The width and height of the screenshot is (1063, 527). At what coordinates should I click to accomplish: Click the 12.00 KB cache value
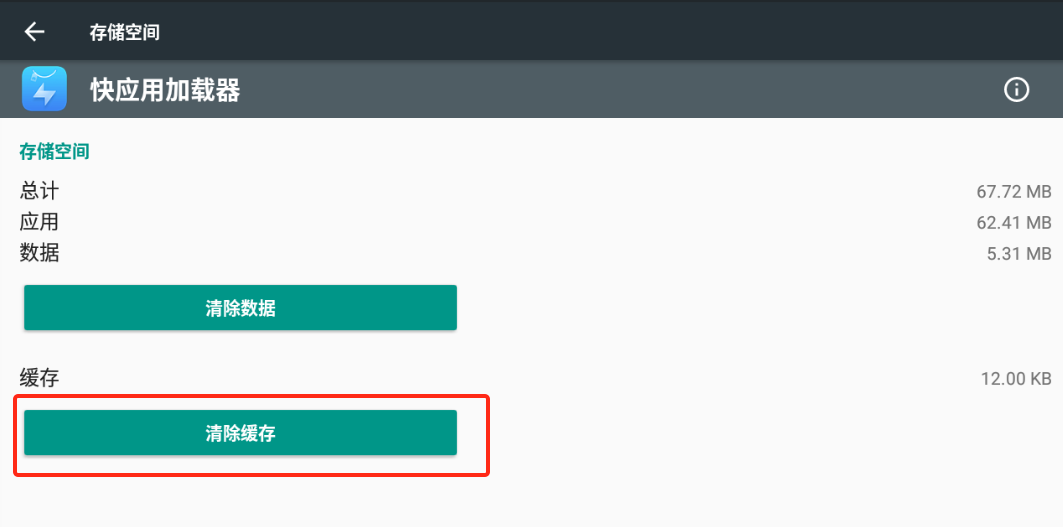tap(1016, 379)
